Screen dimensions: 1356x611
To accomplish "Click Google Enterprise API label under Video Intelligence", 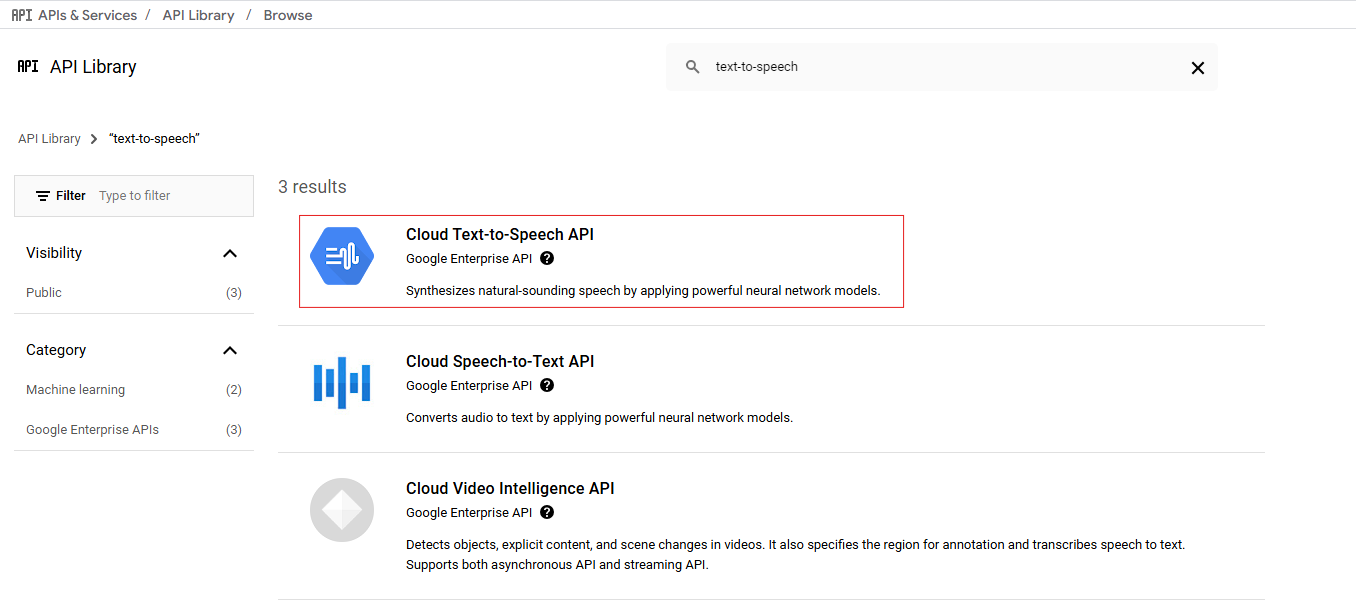I will pyautogui.click(x=469, y=513).
